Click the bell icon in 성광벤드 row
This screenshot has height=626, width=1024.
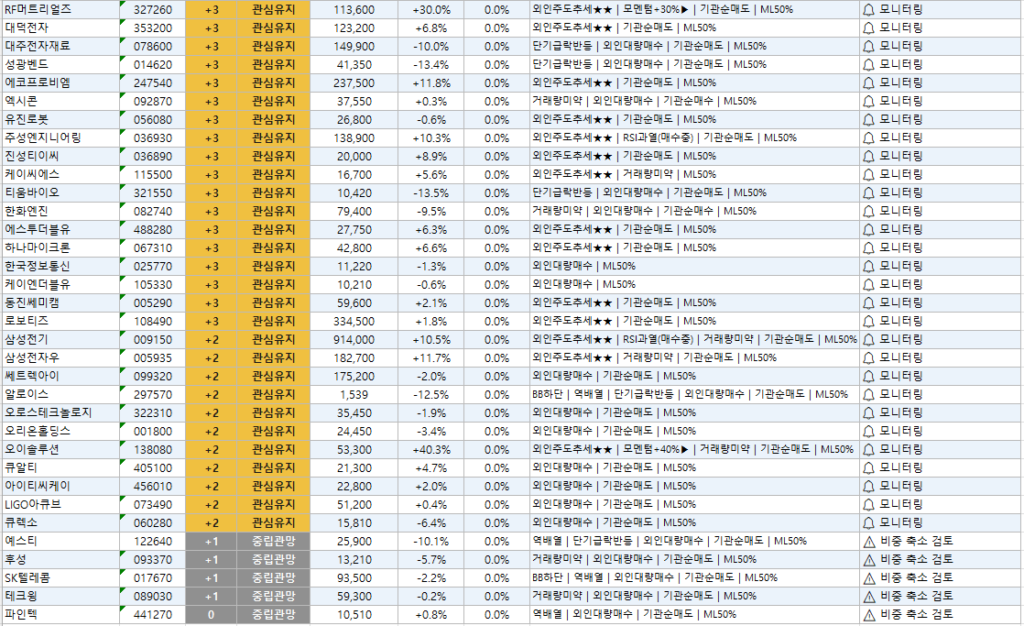[869, 65]
